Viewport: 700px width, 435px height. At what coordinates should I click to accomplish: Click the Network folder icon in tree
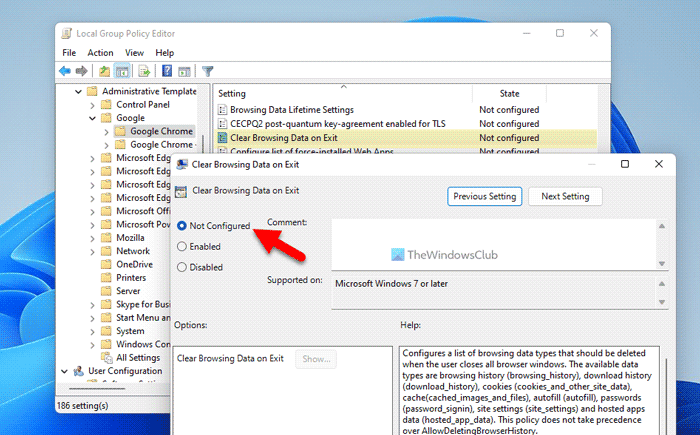click(106, 251)
